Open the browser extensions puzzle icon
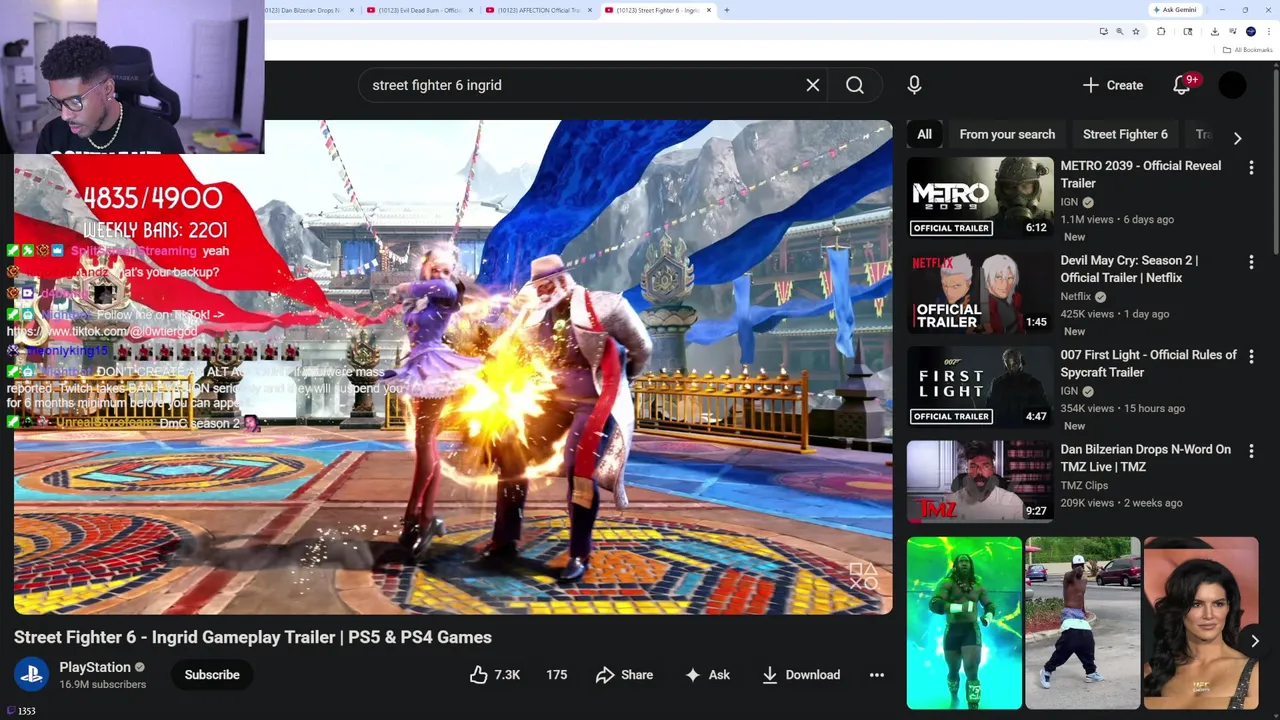The image size is (1280, 720). point(1161,32)
